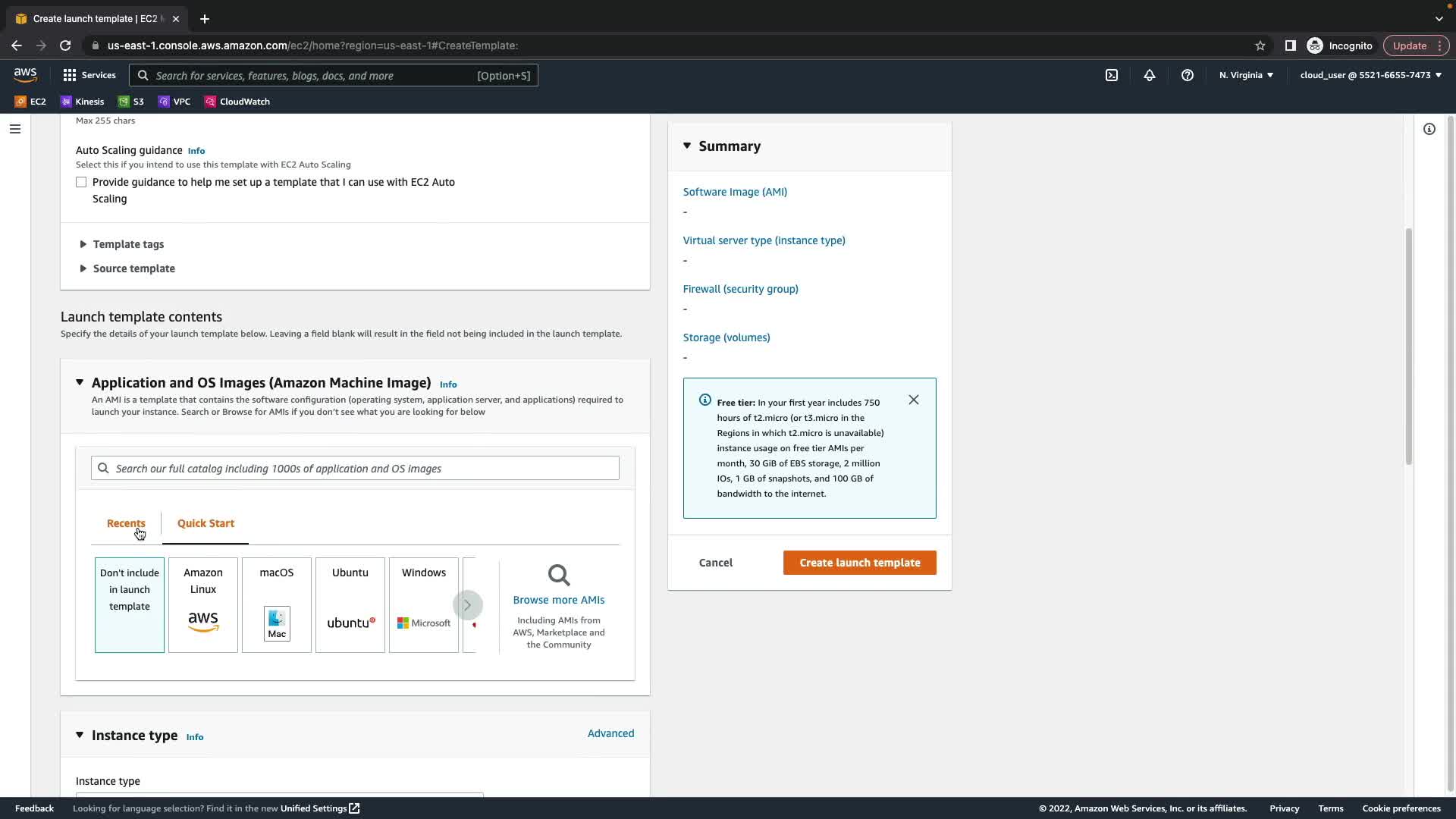The height and width of the screenshot is (819, 1456).
Task: Open the info panel icon at right
Action: pyautogui.click(x=1429, y=129)
